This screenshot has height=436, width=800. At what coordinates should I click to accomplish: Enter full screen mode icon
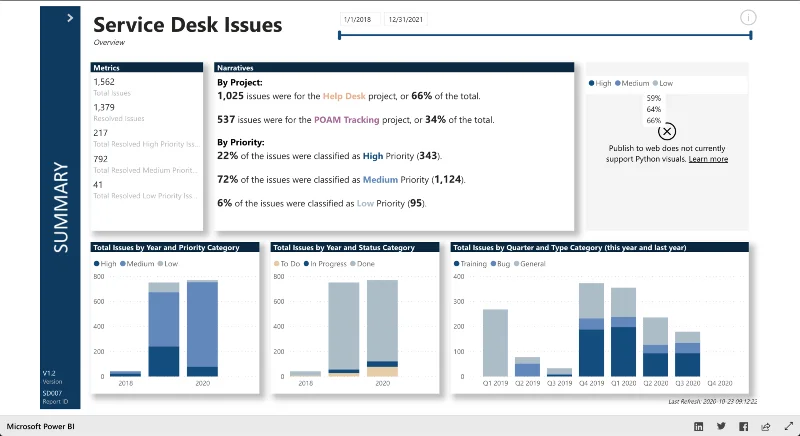788,426
